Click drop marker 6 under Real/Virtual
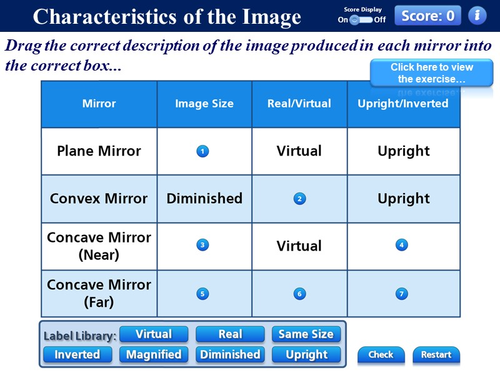The image size is (500, 375). [300, 294]
